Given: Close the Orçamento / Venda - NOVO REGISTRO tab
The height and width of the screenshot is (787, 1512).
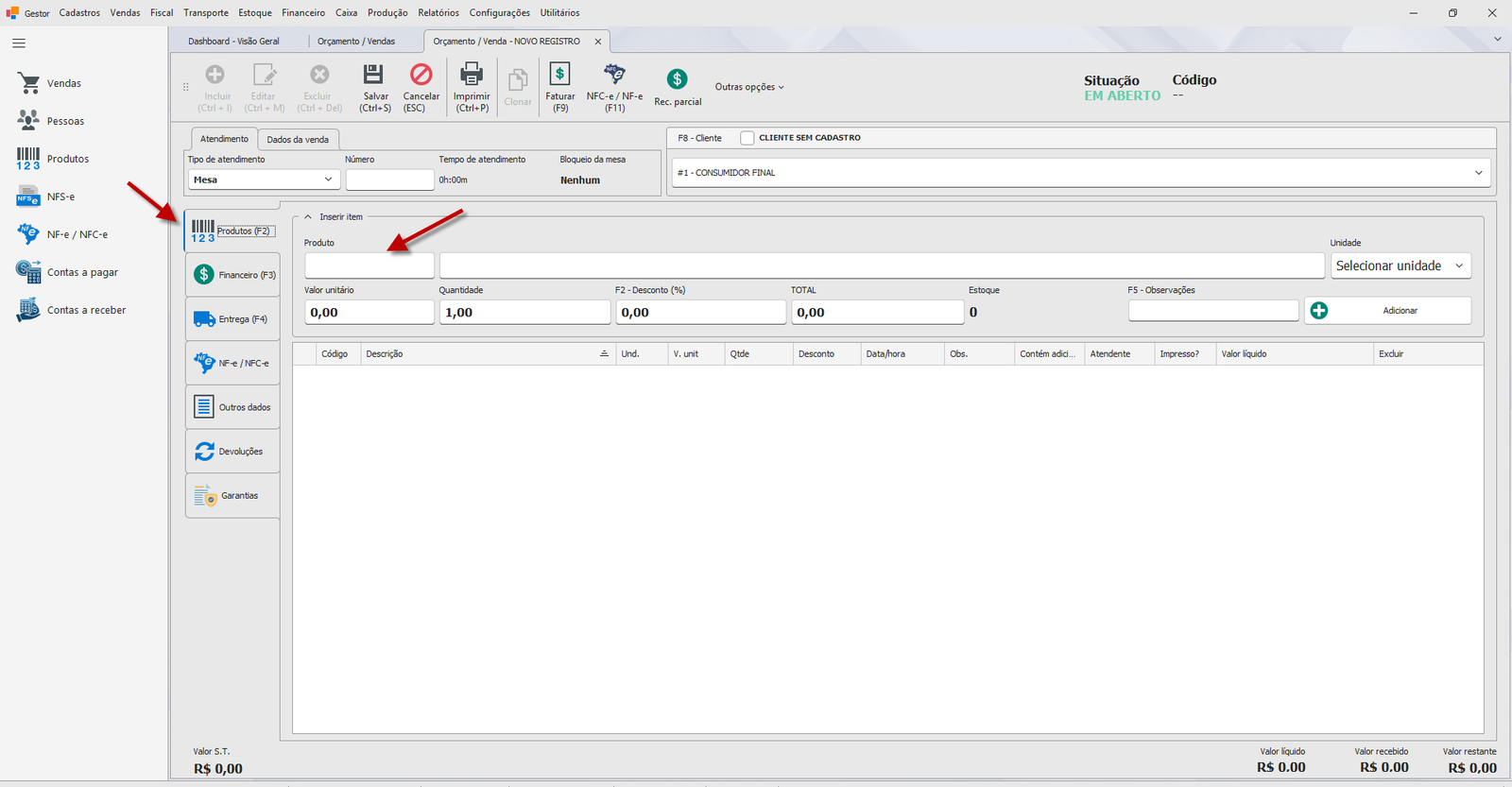Looking at the screenshot, I should pos(598,42).
